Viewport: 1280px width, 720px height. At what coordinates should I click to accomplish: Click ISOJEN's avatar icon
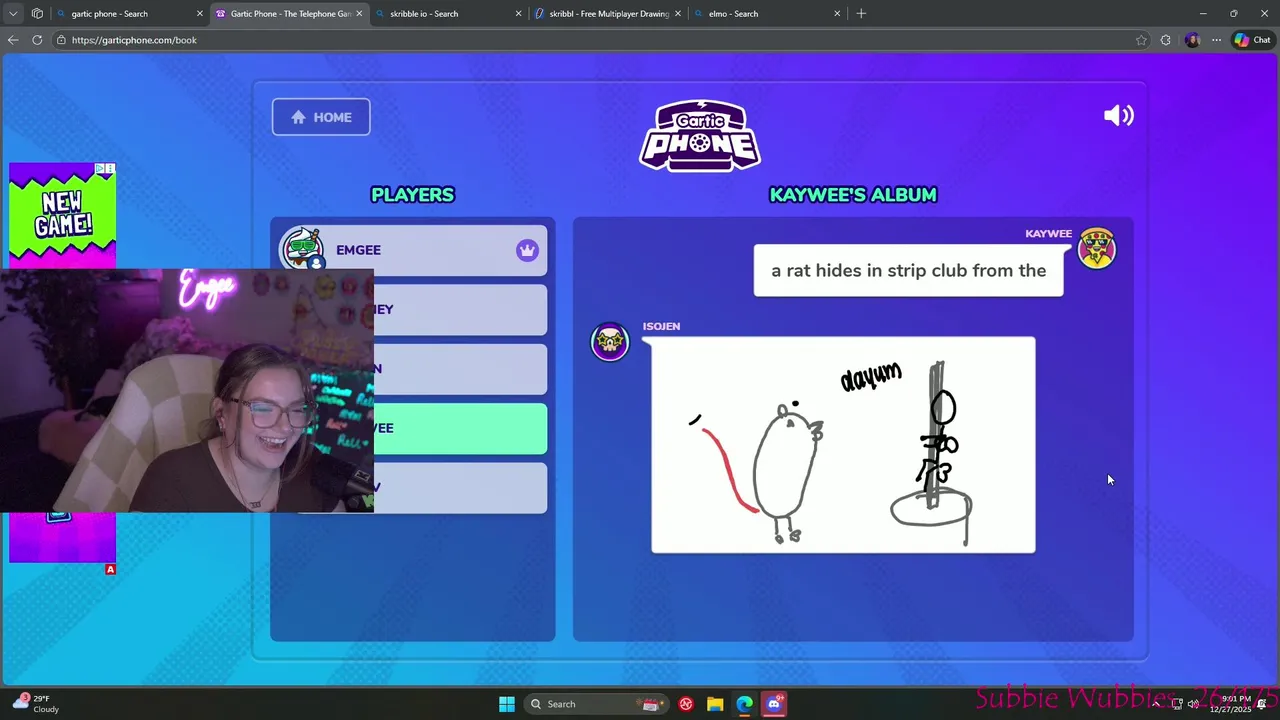click(x=610, y=342)
